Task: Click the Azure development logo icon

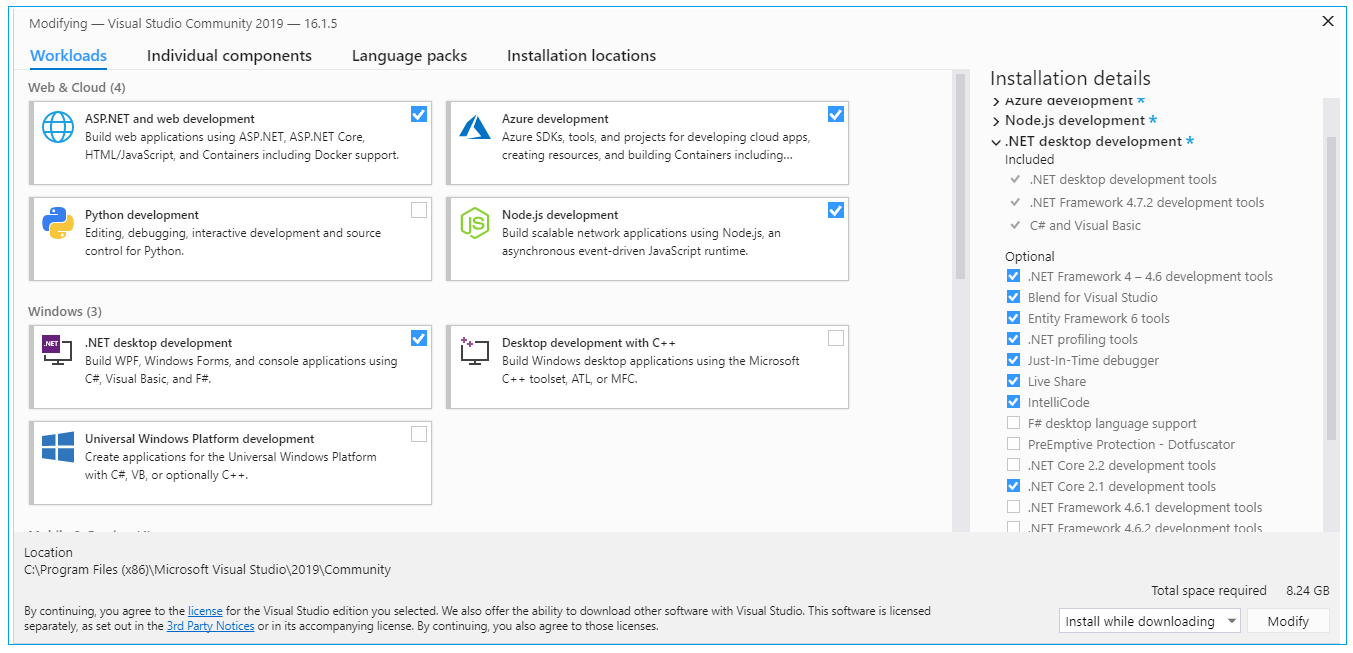Action: tap(474, 128)
